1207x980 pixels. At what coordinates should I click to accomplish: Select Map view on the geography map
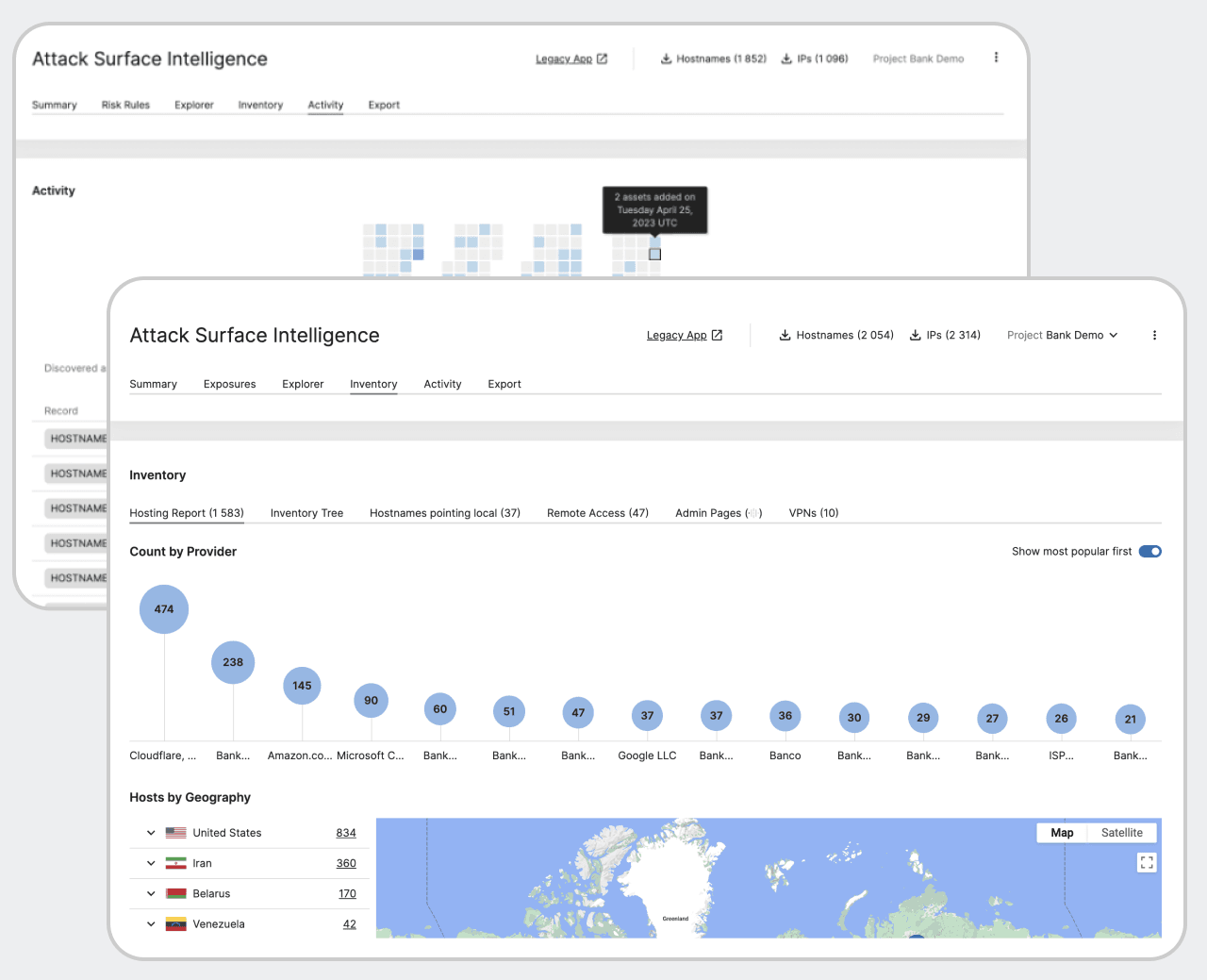[x=1062, y=832]
